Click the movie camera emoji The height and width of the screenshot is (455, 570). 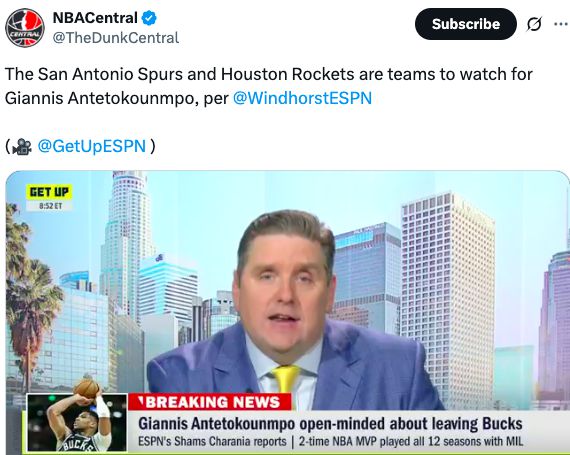(22, 146)
